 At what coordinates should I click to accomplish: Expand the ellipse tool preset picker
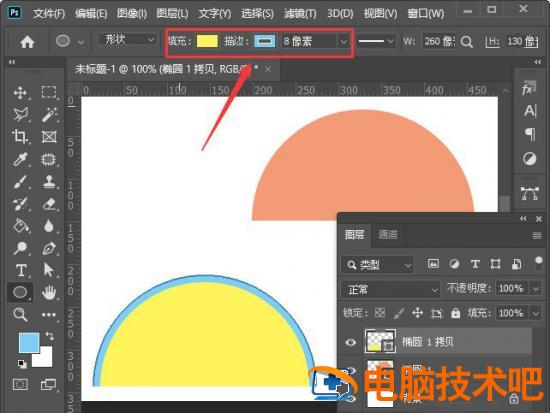coord(81,42)
